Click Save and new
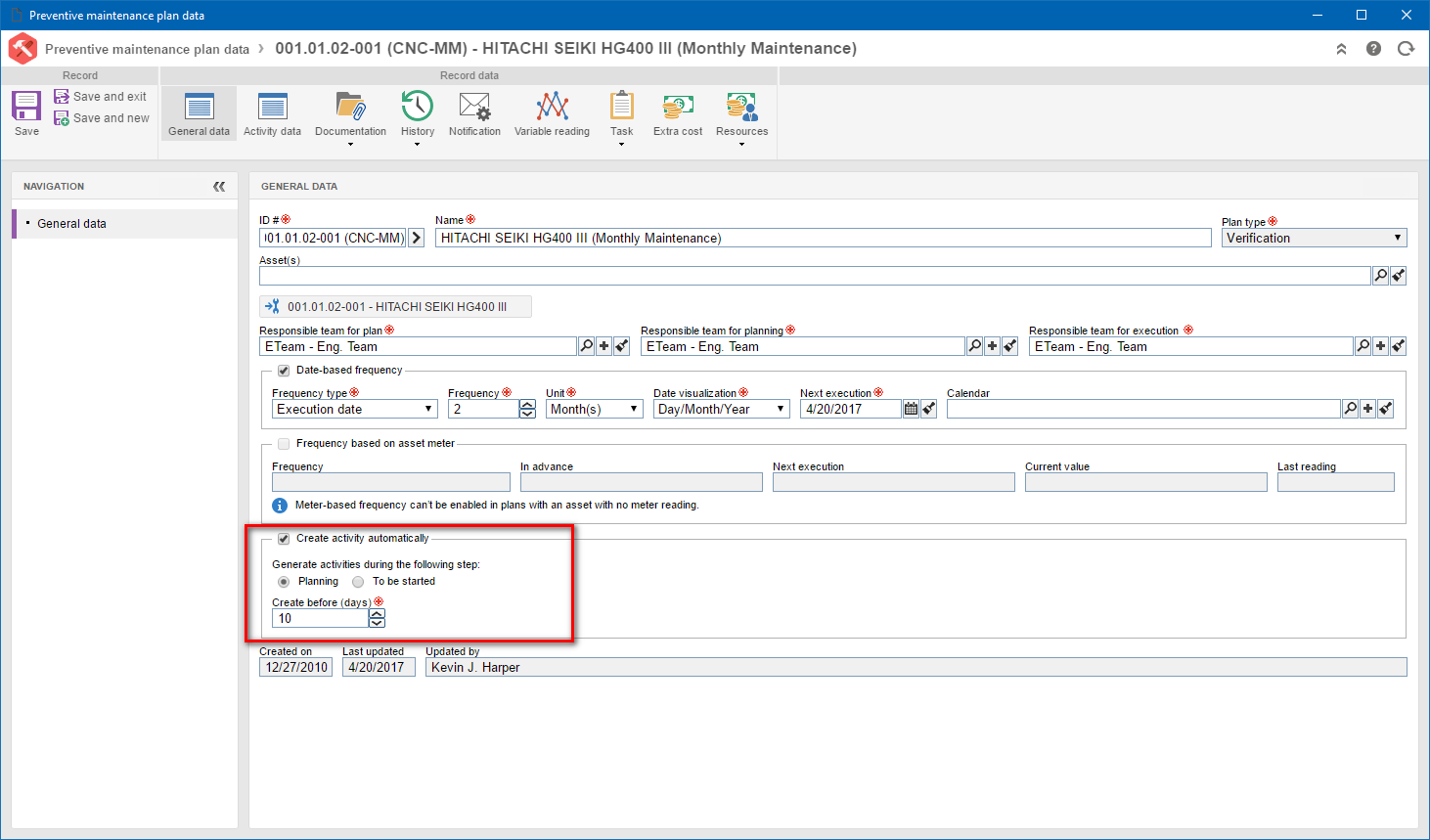1430x840 pixels. (x=102, y=118)
